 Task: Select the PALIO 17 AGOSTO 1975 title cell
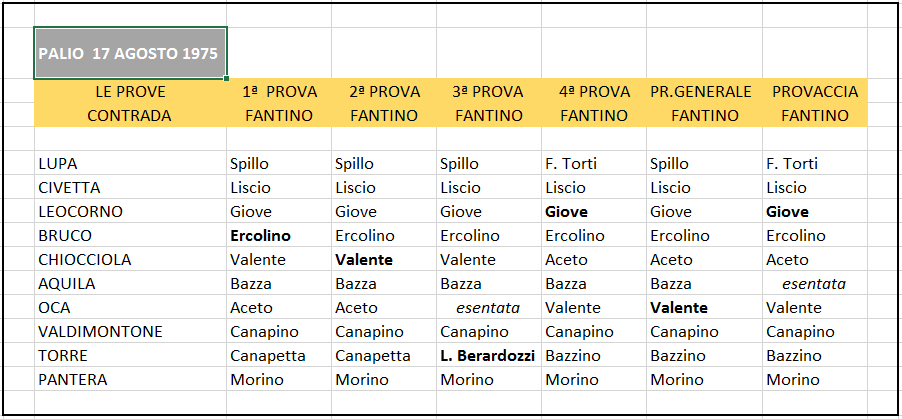tap(130, 52)
